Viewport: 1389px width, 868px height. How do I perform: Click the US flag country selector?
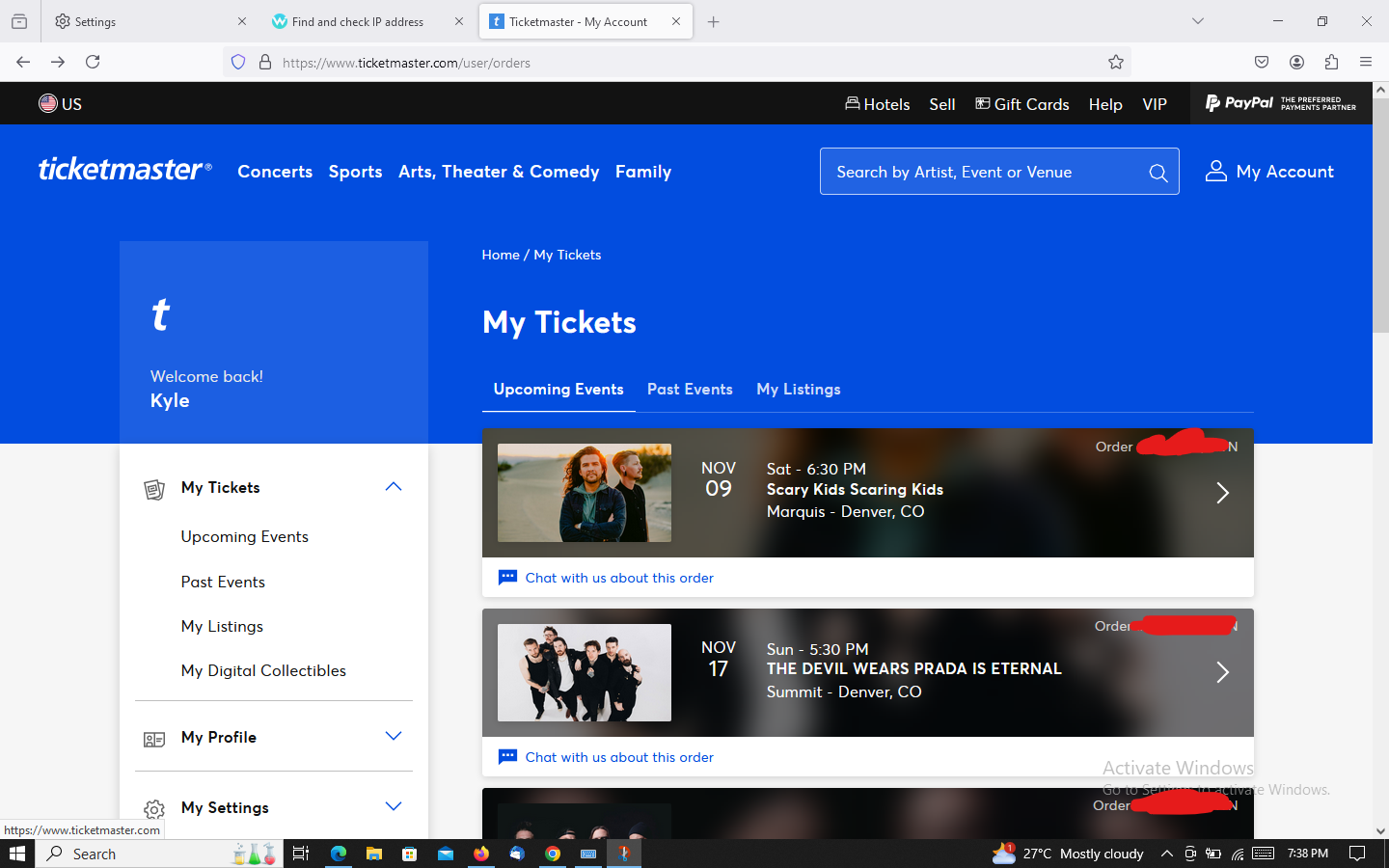(x=60, y=103)
